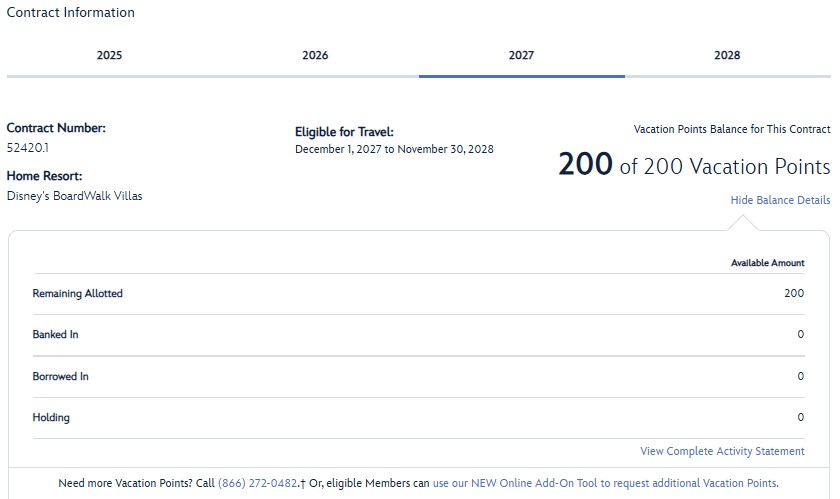
Task: Click the Contract Information heading
Action: [x=71, y=13]
